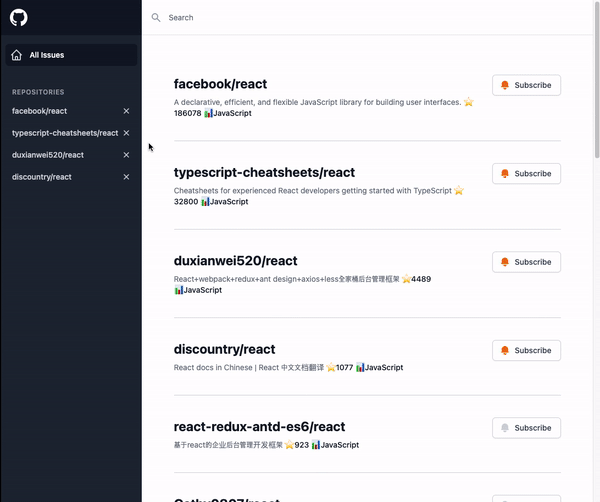Click the star icon before 923

pos(290,445)
